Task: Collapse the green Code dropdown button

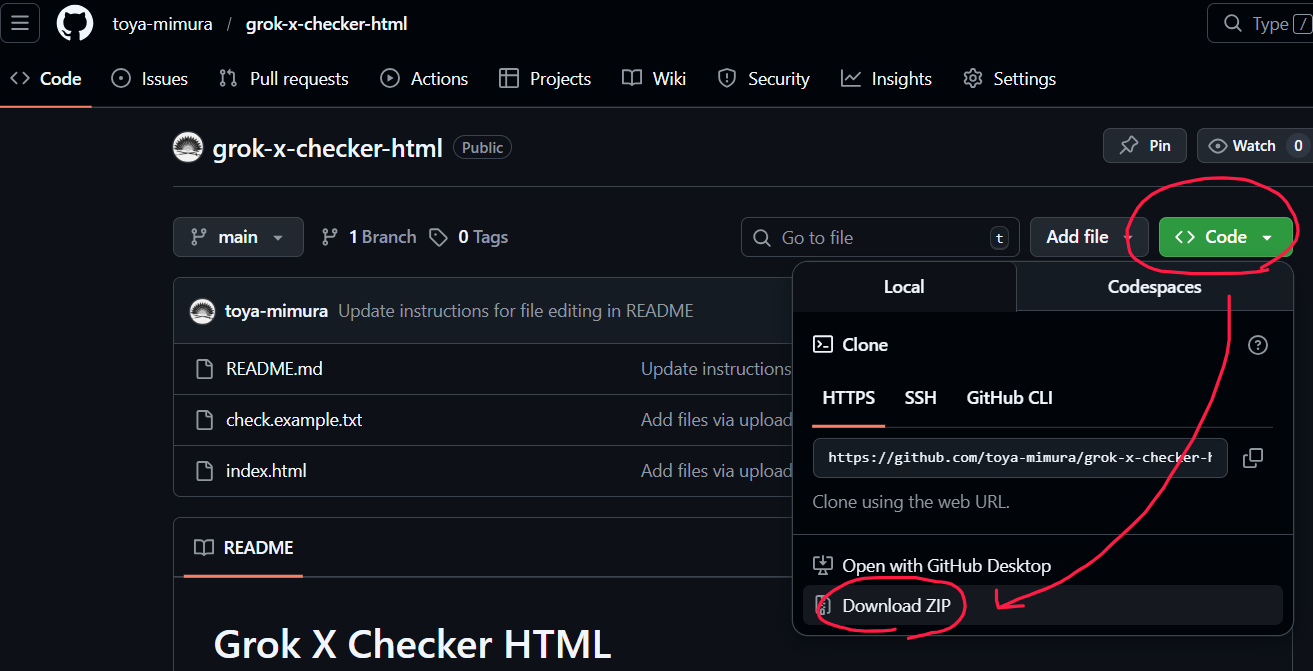Action: click(x=1225, y=237)
